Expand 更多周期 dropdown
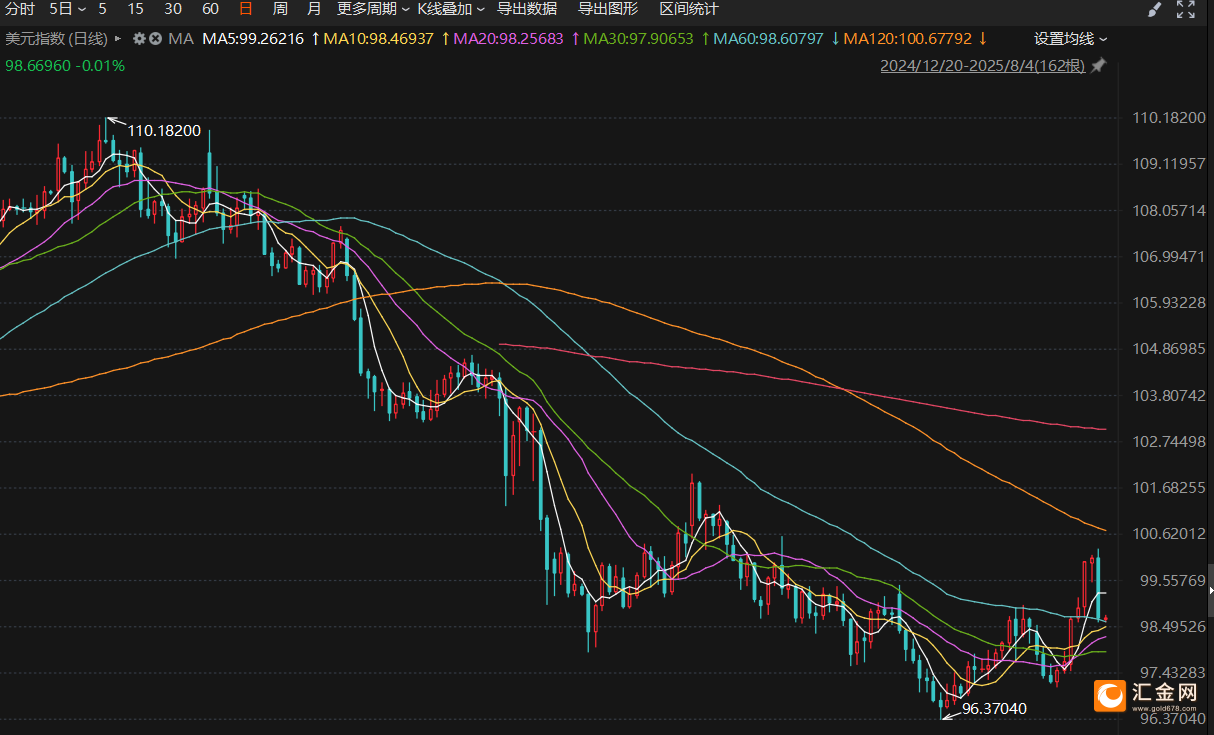Viewport: 1214px width, 735px height. (x=373, y=9)
